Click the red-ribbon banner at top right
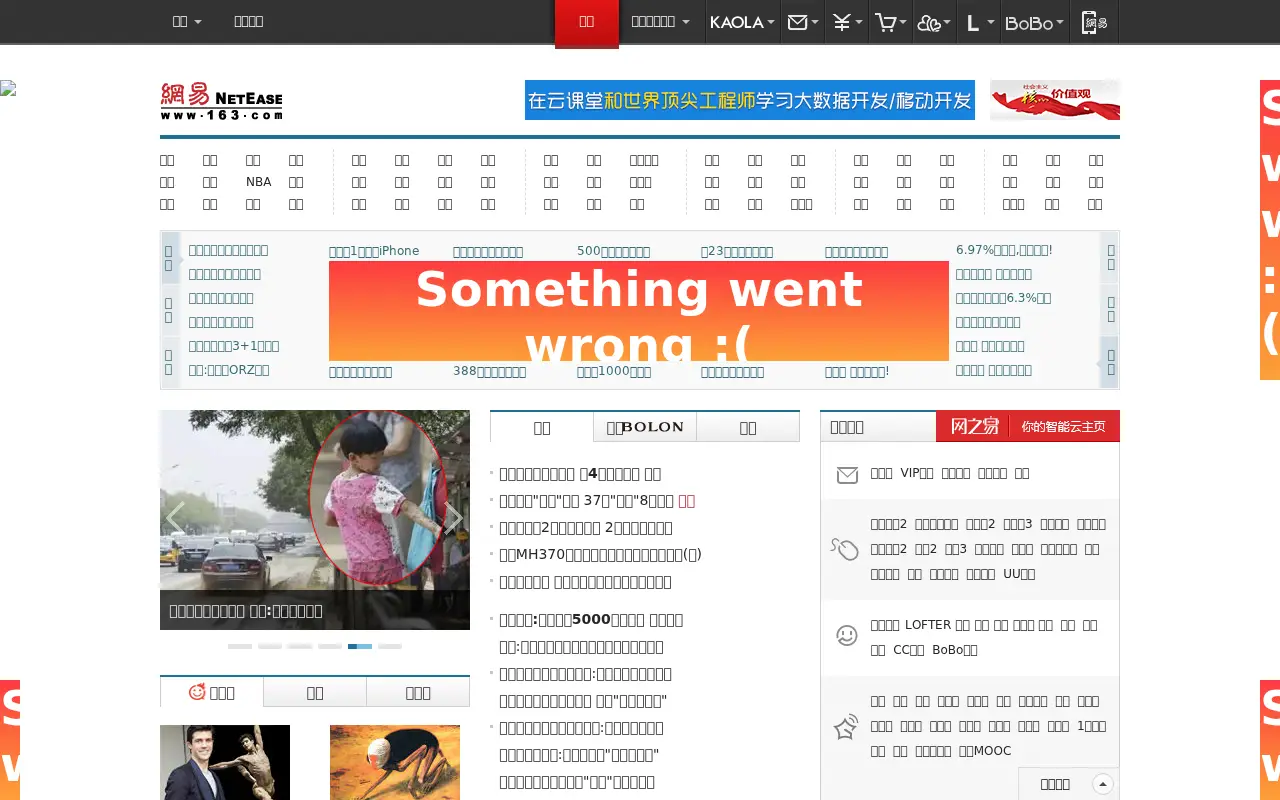 click(1055, 100)
